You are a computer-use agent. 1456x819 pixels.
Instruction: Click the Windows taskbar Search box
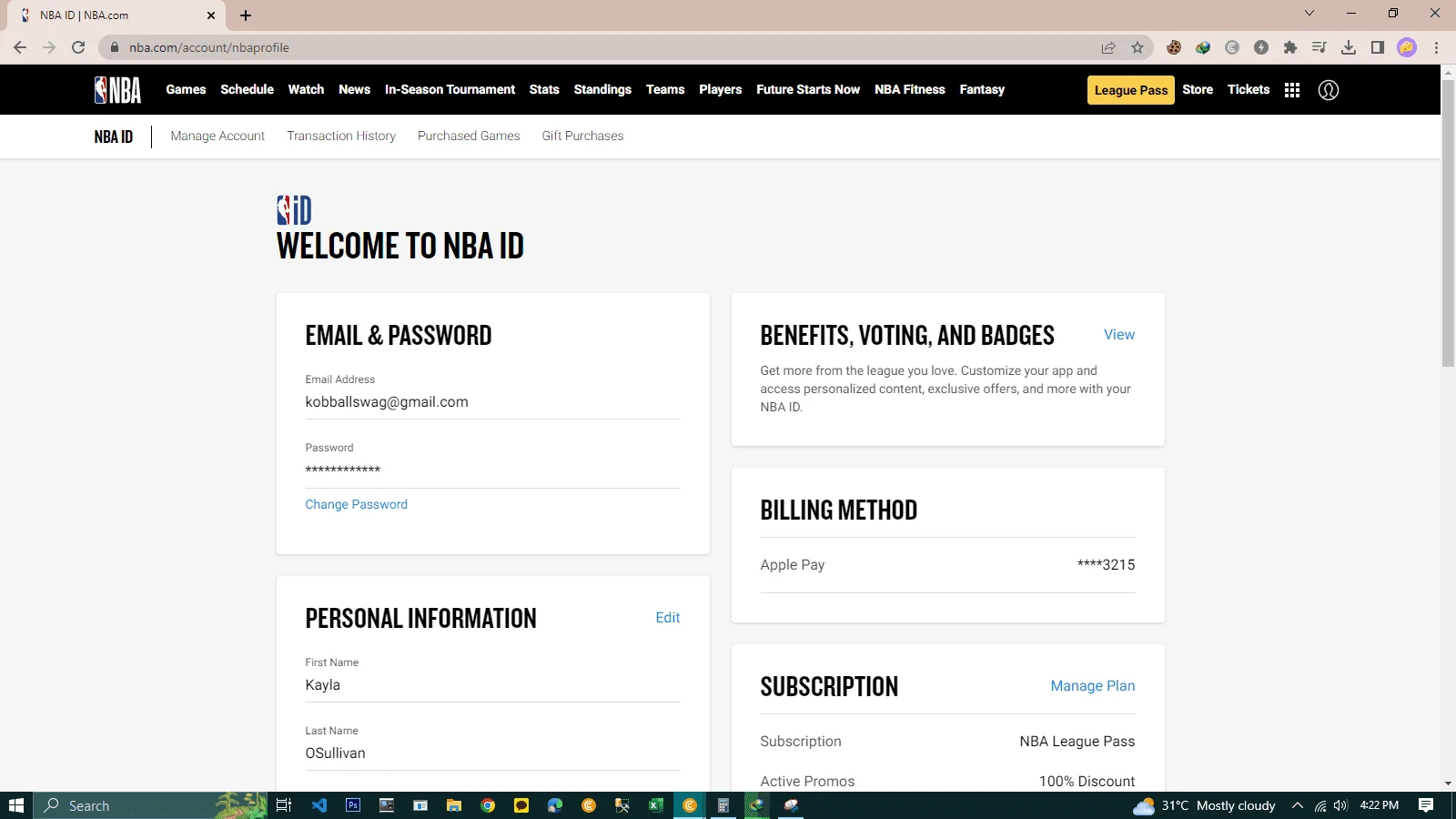point(150,805)
